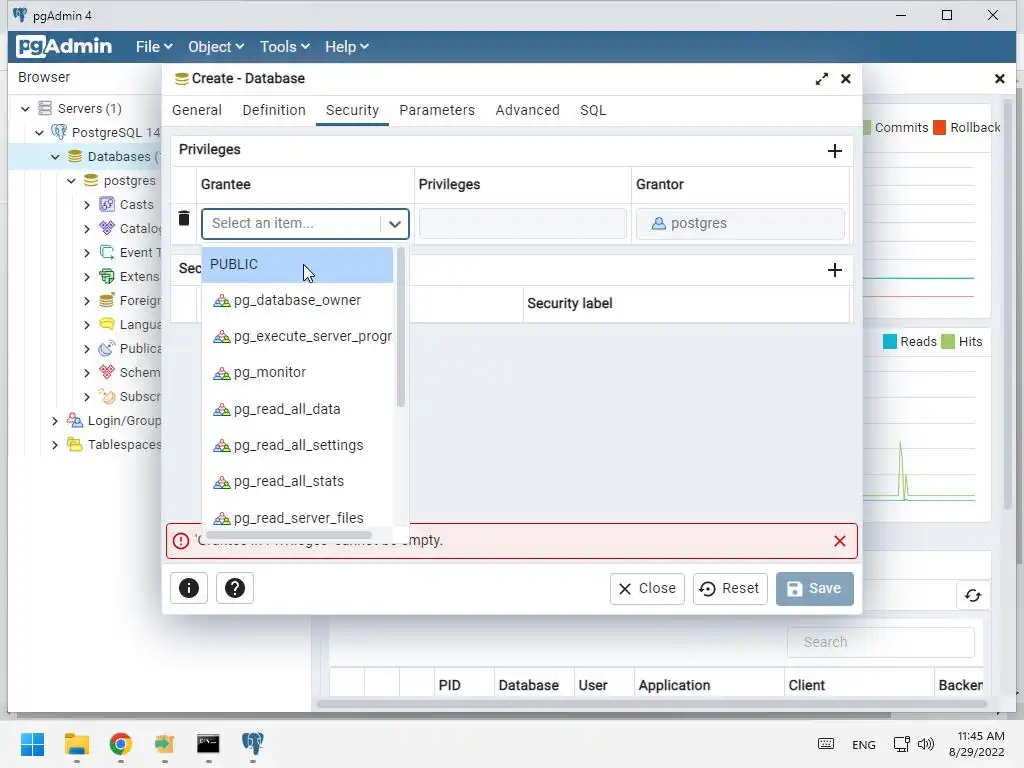This screenshot has height=768, width=1024.
Task: Click the Reset button
Action: point(729,588)
